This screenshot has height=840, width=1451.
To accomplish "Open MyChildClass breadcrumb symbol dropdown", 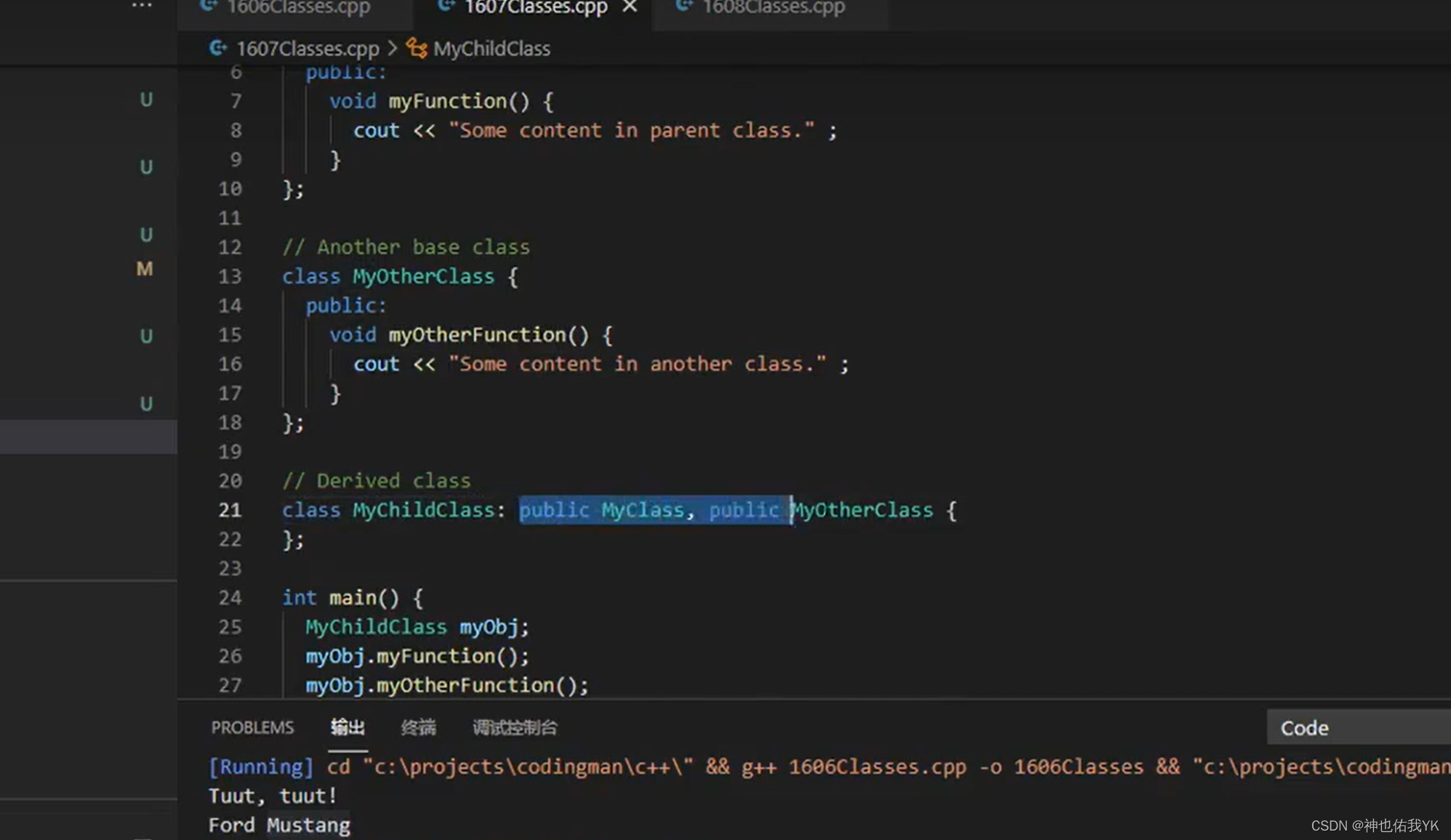I will [491, 49].
